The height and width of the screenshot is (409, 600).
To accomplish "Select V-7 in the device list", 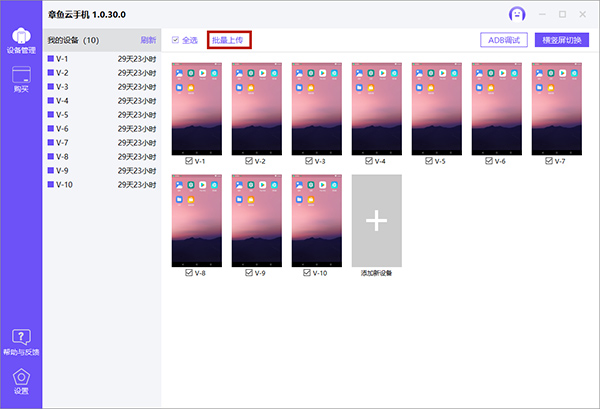I will (63, 143).
